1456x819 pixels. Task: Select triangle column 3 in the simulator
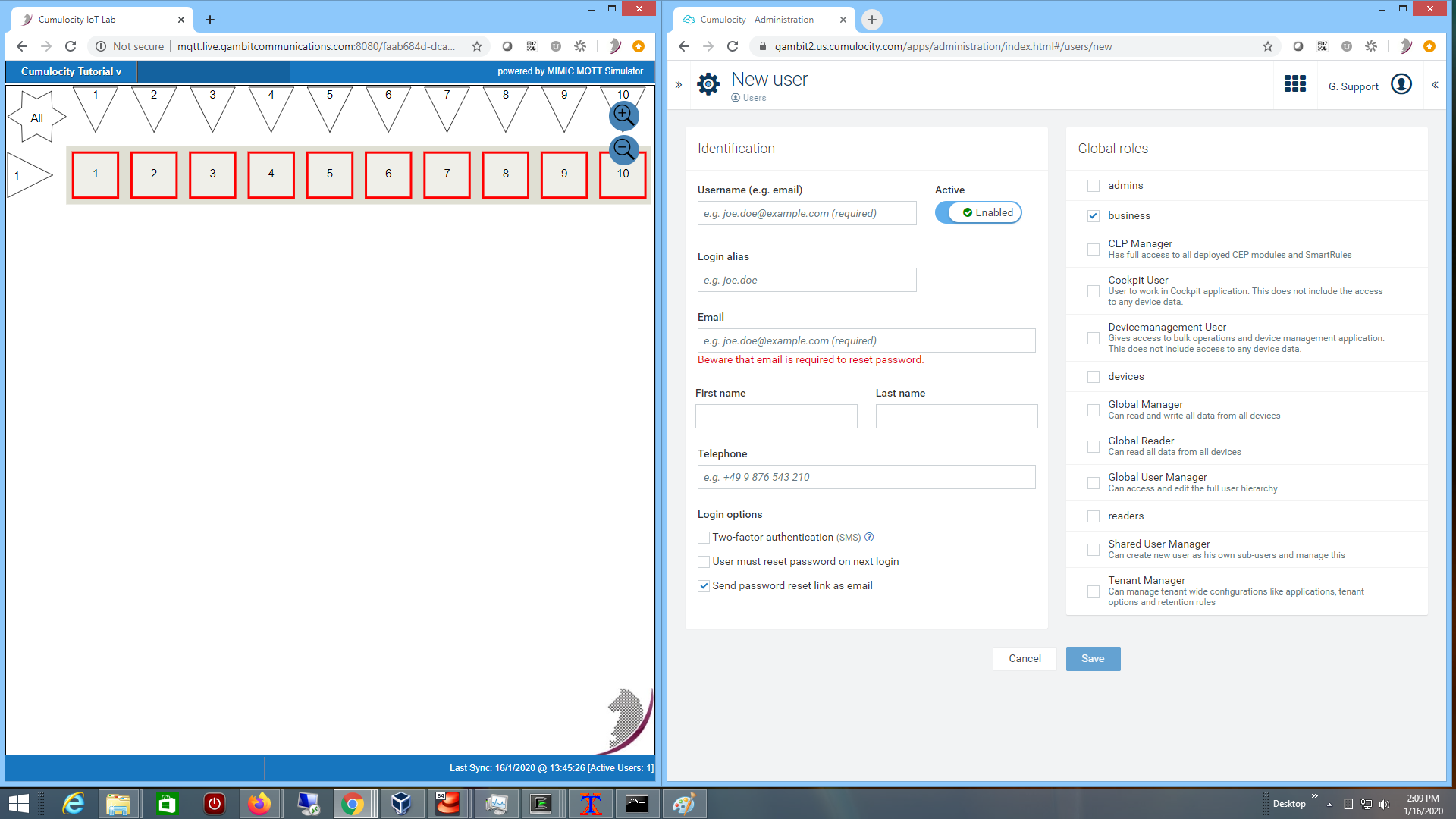coord(212,109)
